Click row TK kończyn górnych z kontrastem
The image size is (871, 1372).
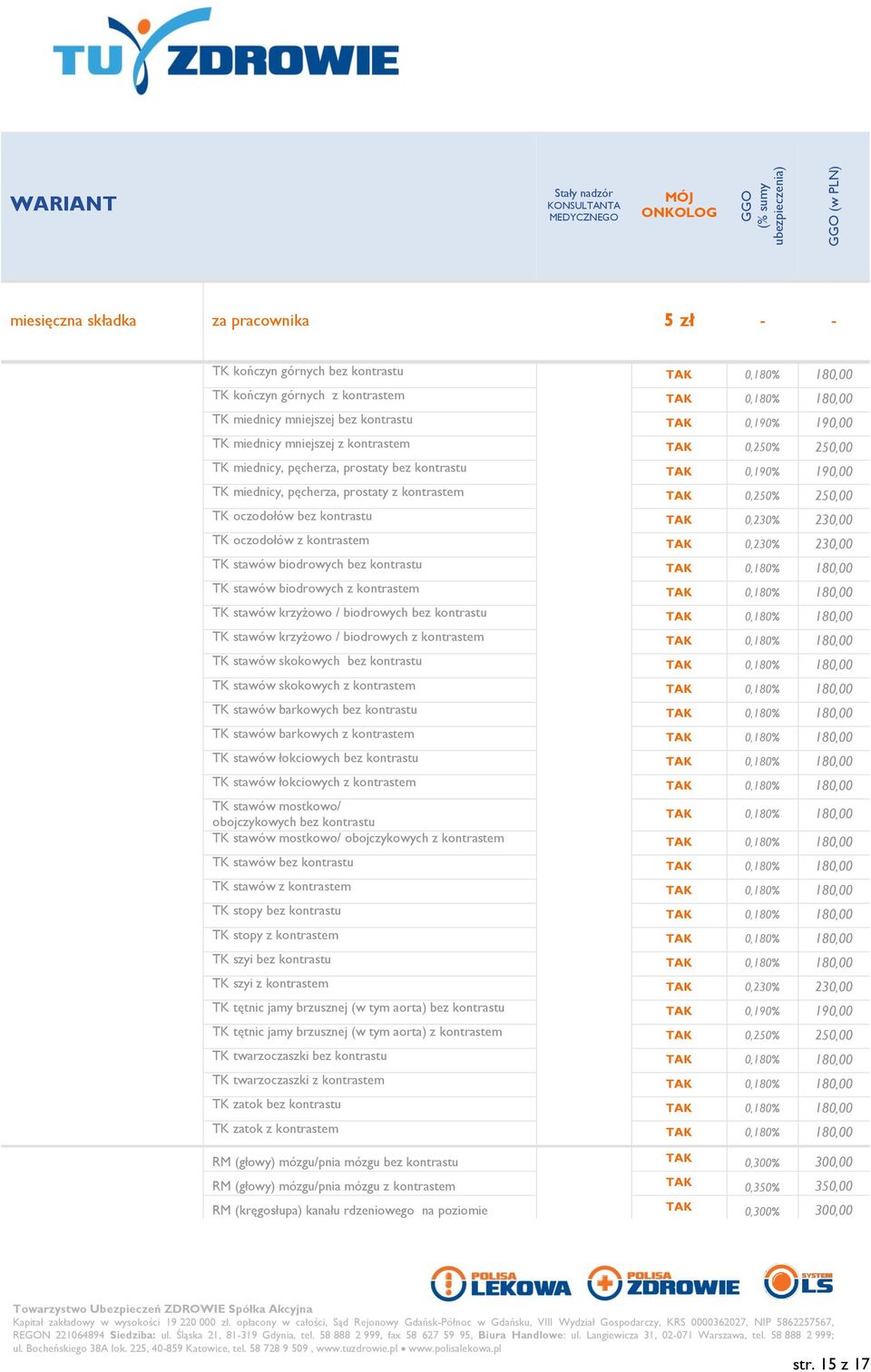(308, 395)
